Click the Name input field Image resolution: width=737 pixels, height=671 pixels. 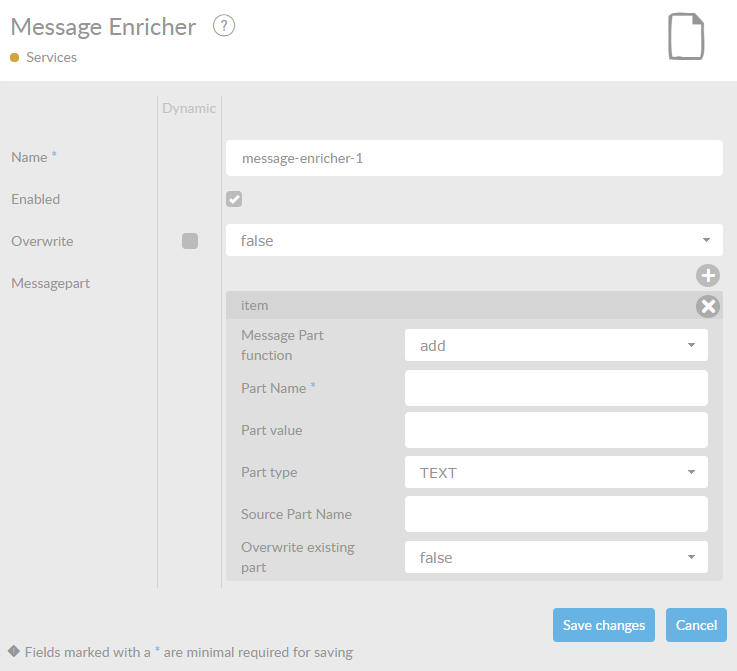tap(474, 157)
